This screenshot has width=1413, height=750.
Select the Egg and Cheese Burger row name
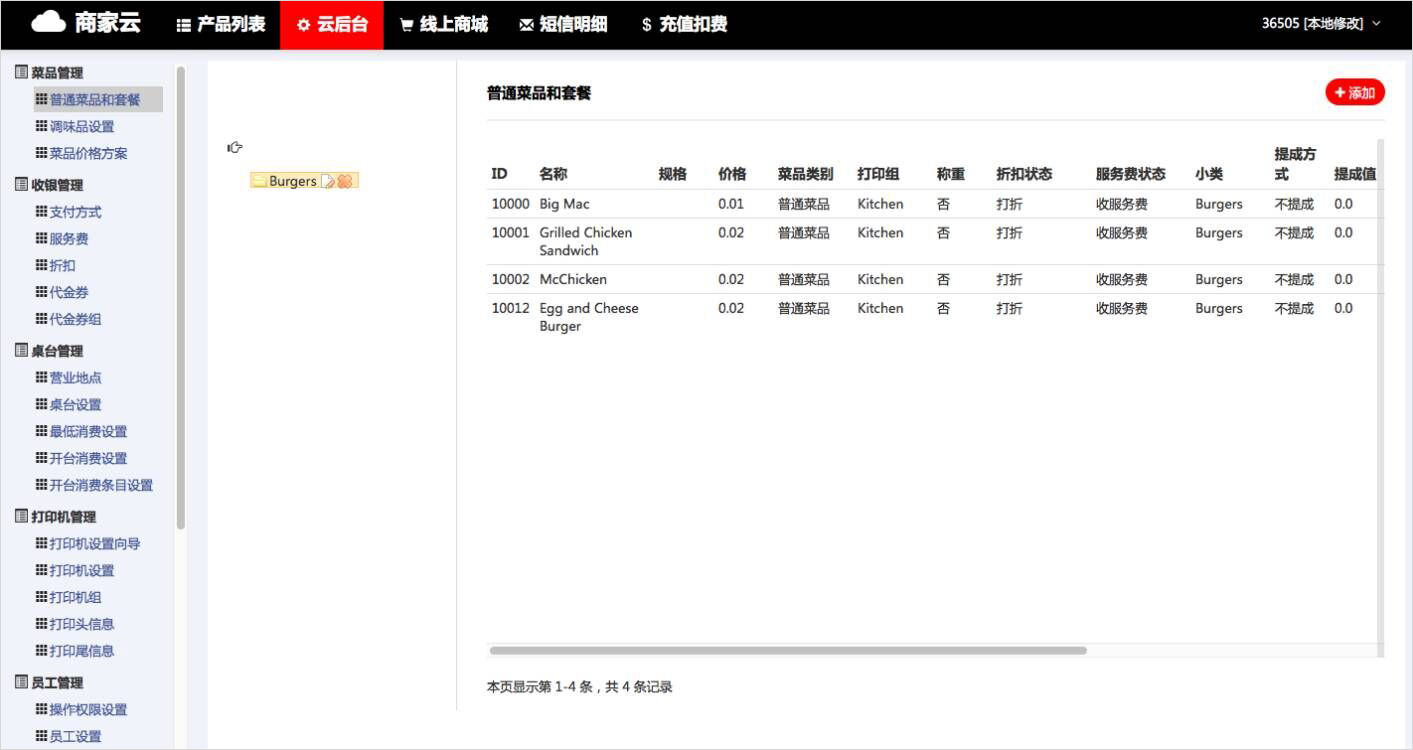click(589, 318)
